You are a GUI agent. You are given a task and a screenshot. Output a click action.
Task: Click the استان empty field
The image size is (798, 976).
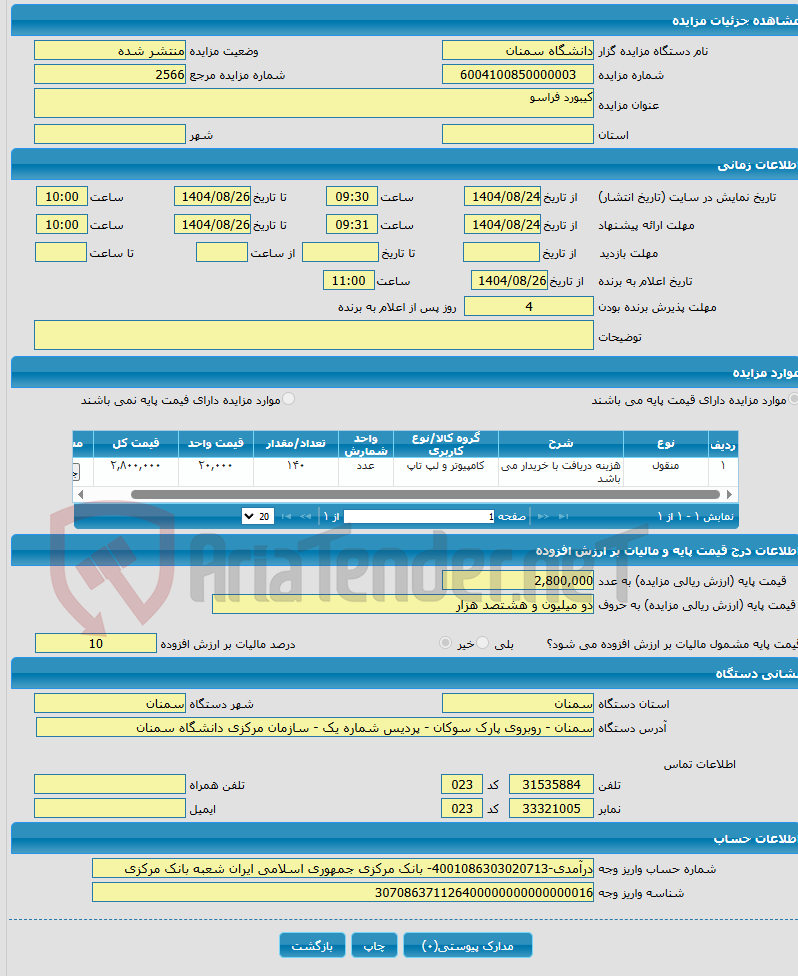(x=518, y=134)
